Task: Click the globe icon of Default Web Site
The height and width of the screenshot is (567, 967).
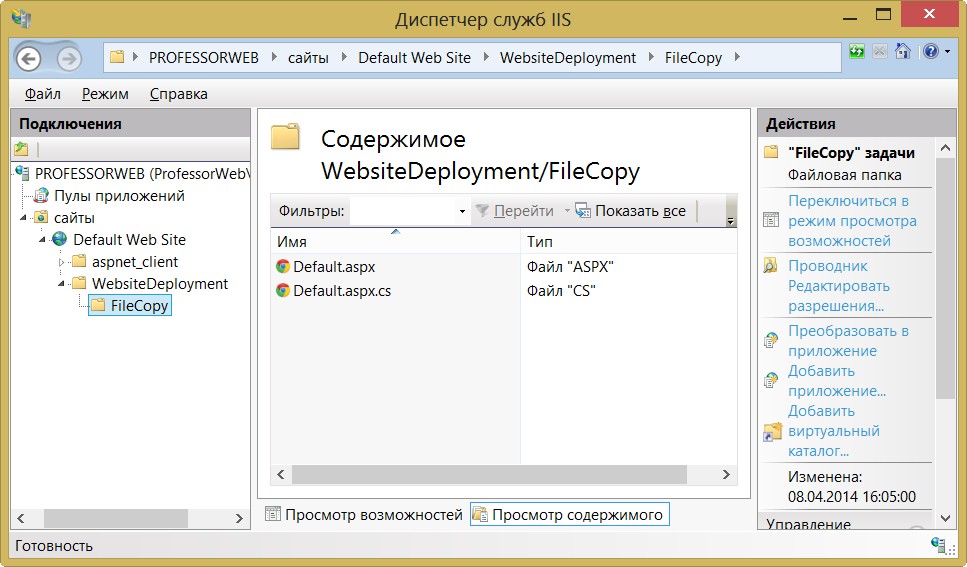Action: [x=60, y=239]
